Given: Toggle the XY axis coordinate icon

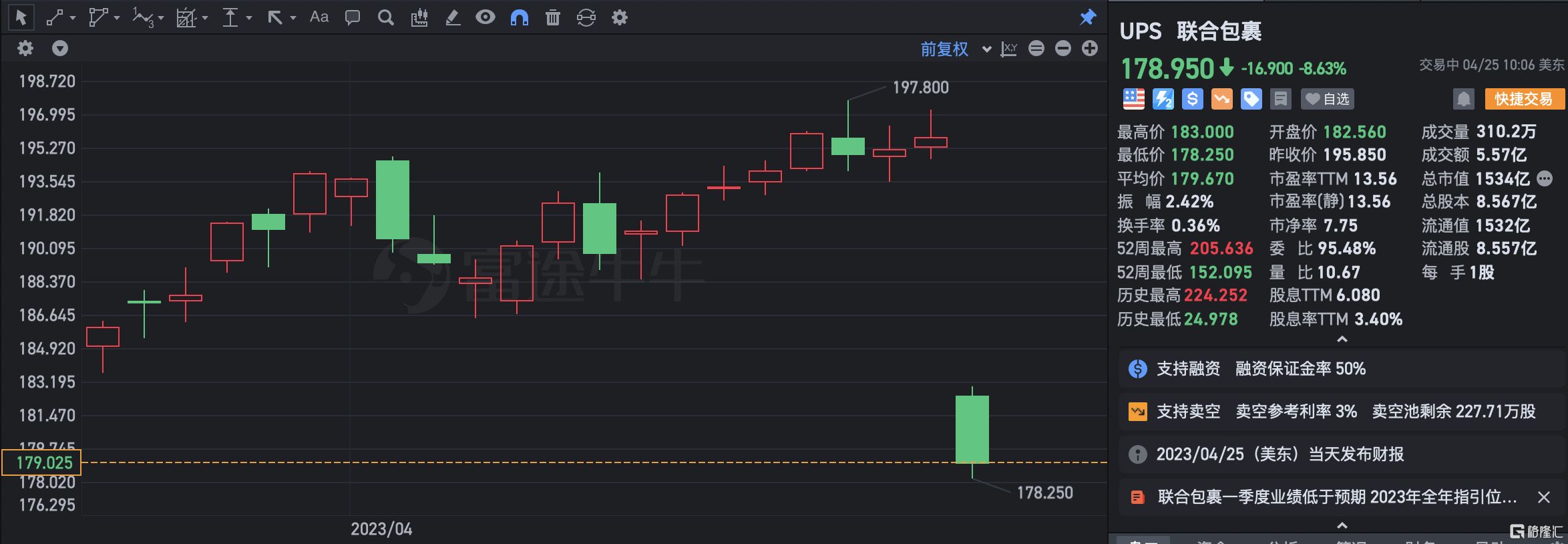Looking at the screenshot, I should coord(1009,49).
